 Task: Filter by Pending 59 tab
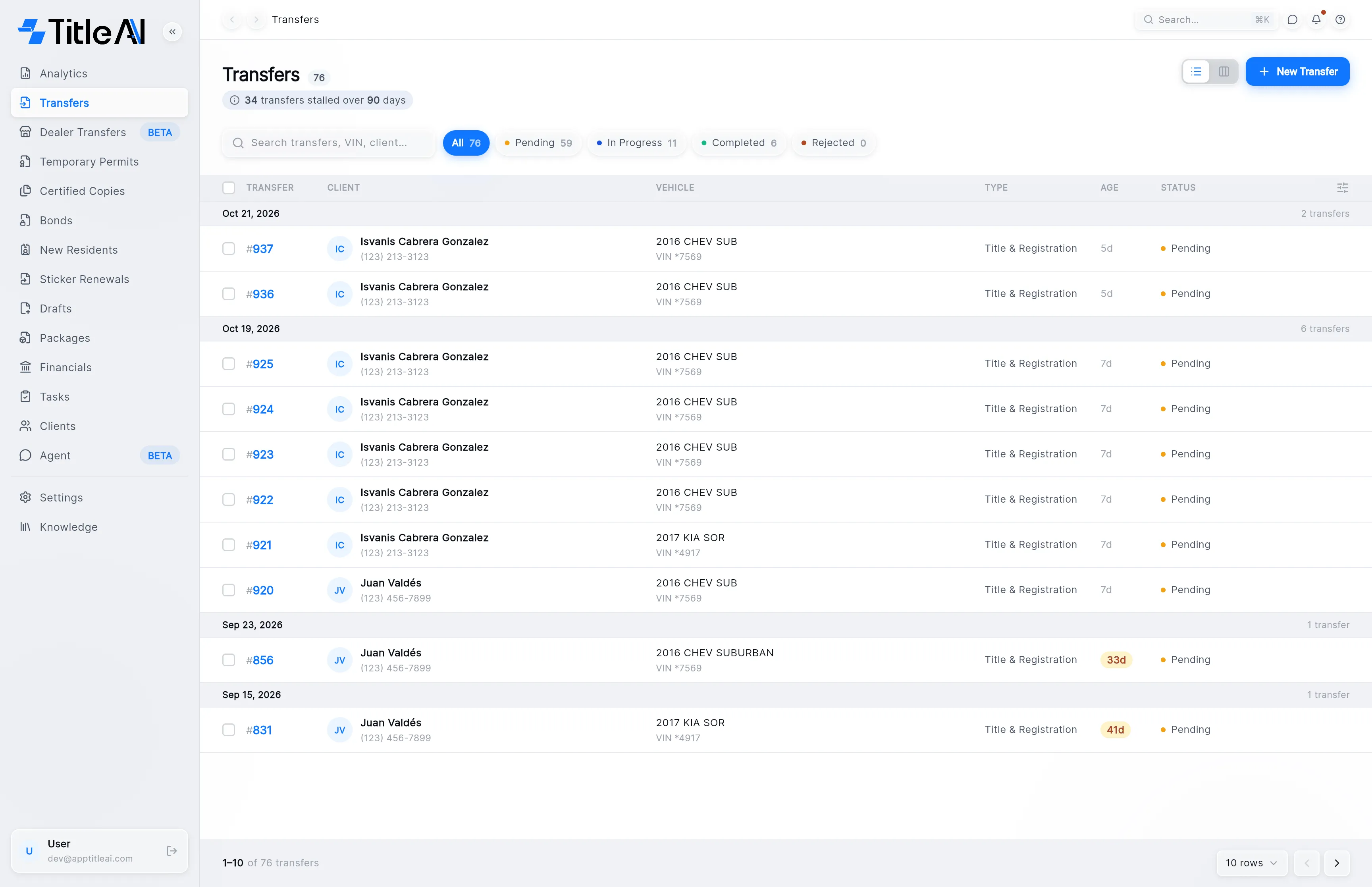538,143
